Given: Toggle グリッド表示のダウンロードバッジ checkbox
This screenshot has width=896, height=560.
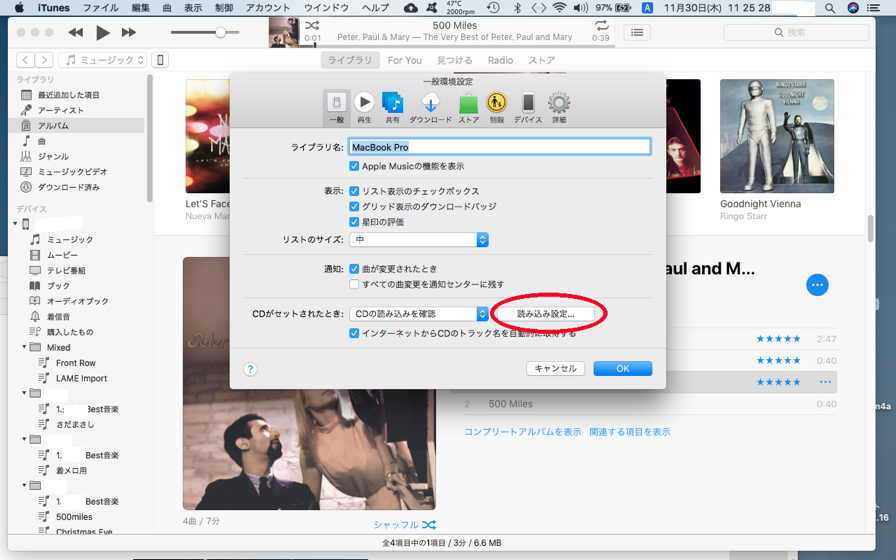Looking at the screenshot, I should pyautogui.click(x=354, y=206).
